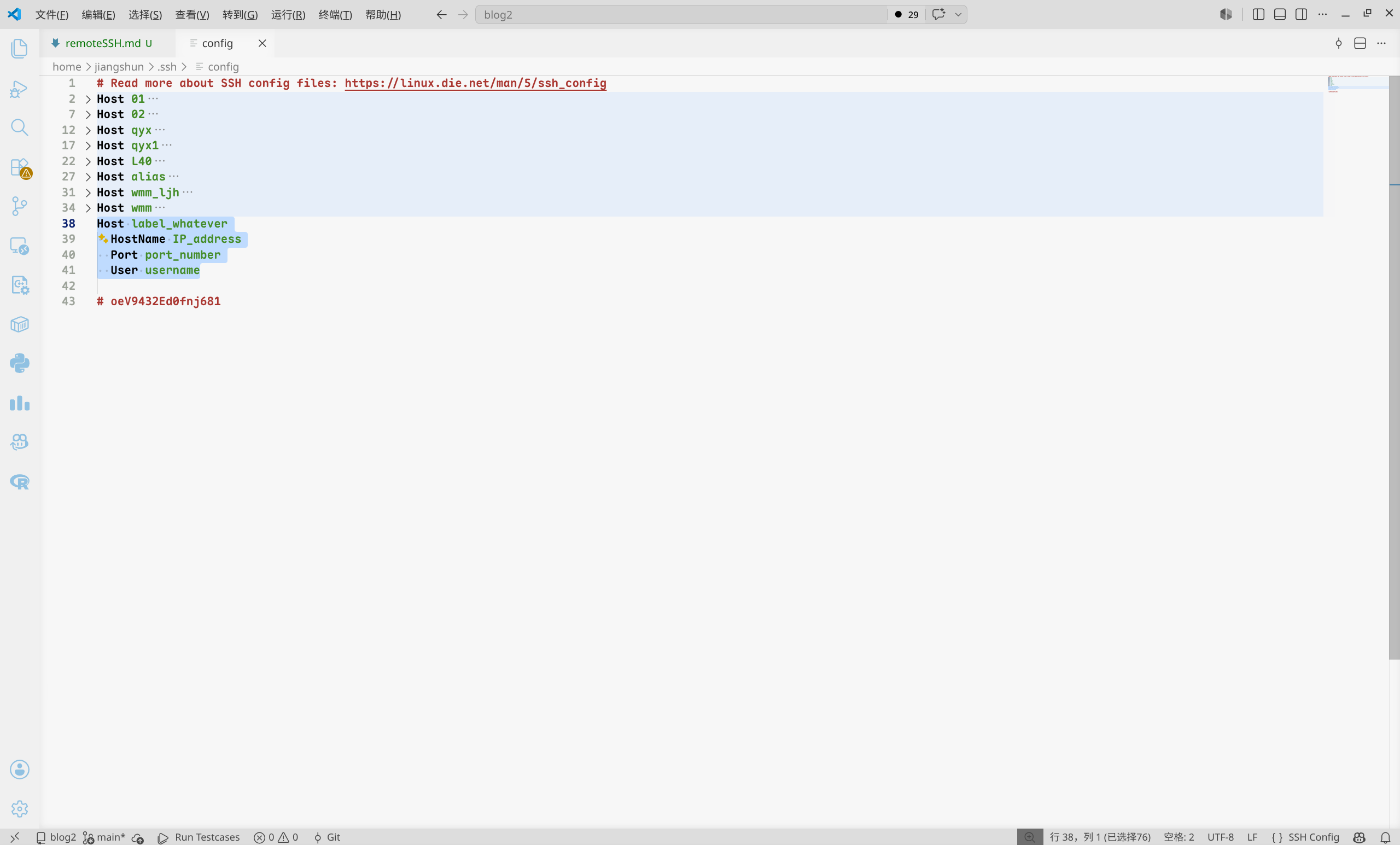Expand the Host L40 block
Image resolution: width=1400 pixels, height=845 pixels.
88,161
